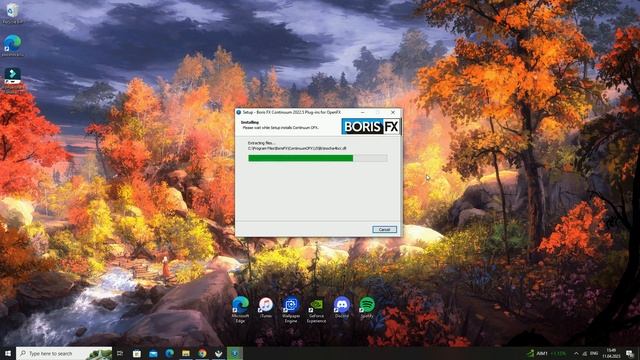
Task: Open the white-logo app next to Chrome
Action: 218,353
